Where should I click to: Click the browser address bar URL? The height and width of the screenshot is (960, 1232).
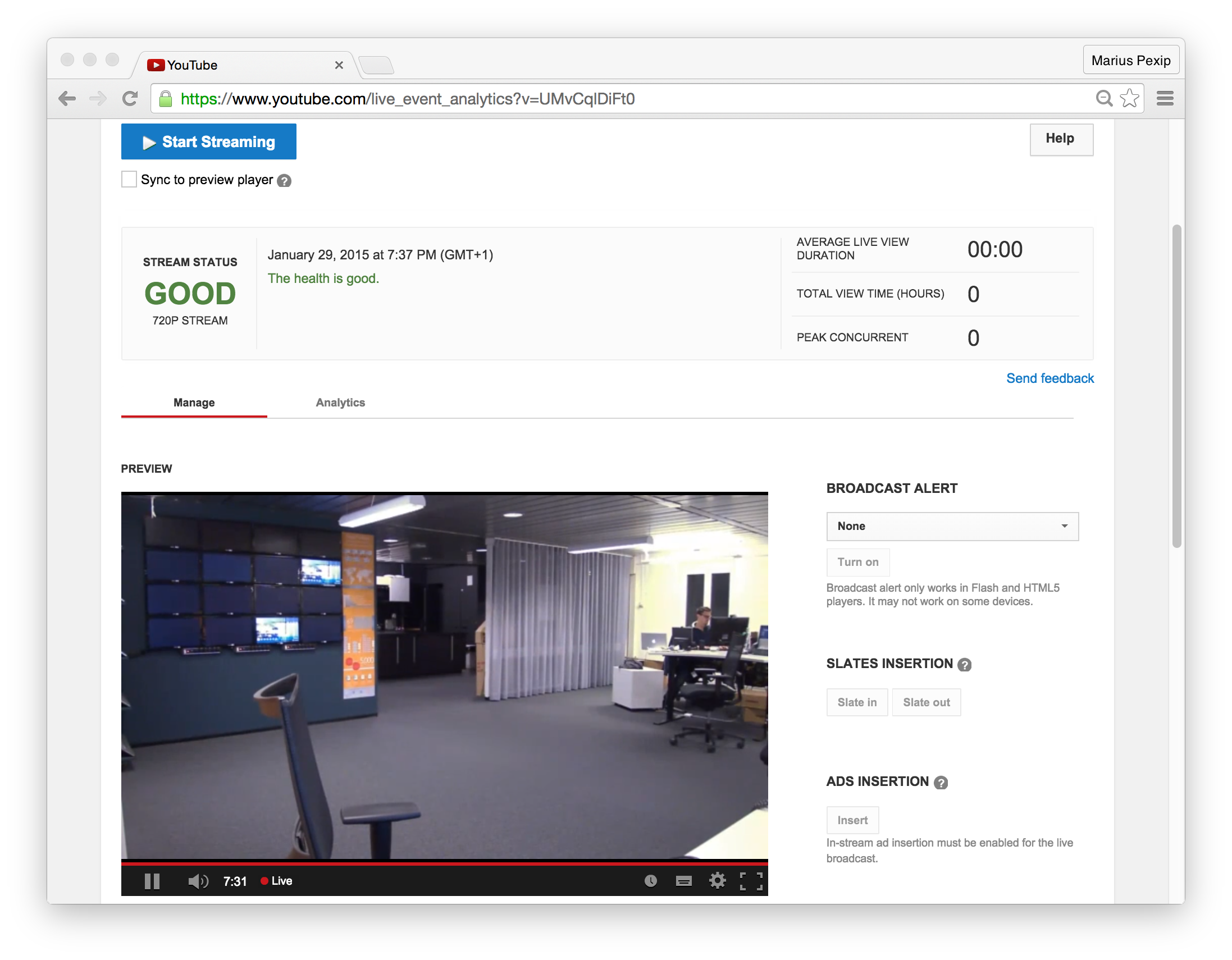(407, 99)
